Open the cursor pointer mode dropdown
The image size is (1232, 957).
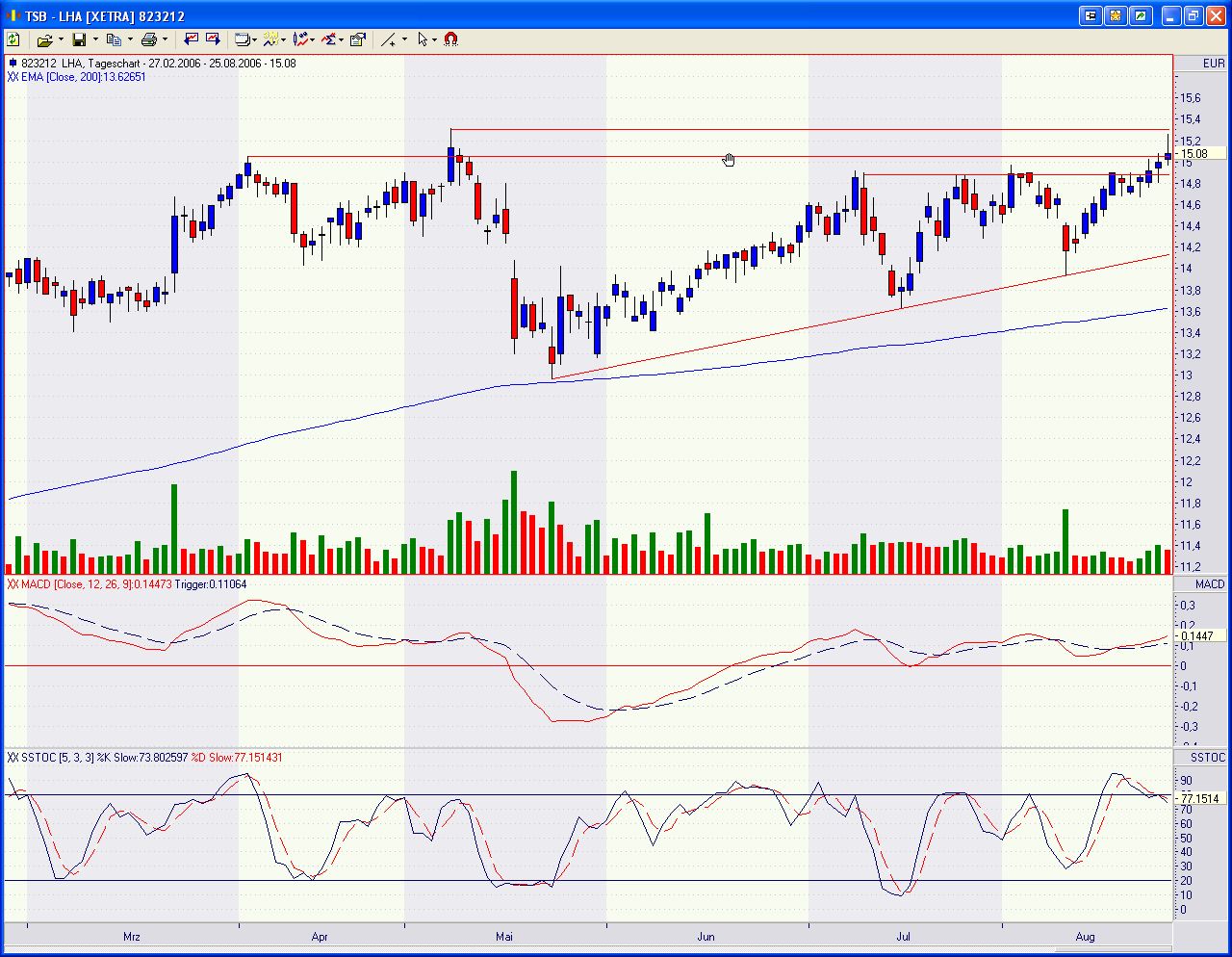434,40
